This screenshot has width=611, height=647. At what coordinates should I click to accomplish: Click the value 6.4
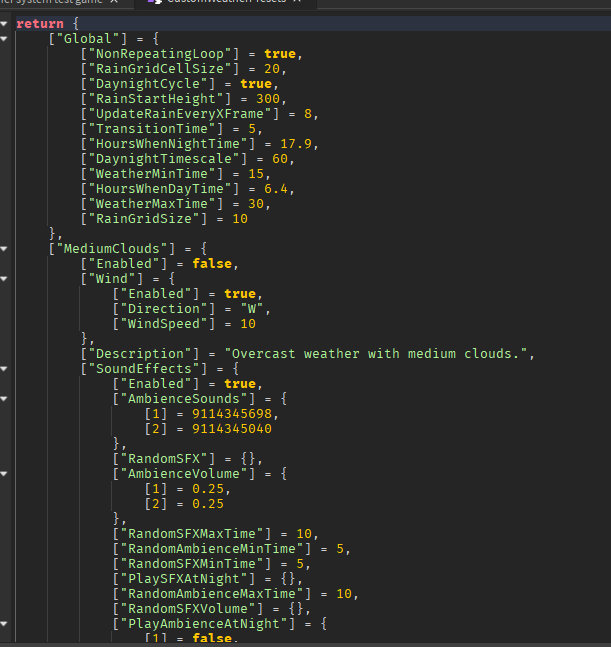pos(276,189)
